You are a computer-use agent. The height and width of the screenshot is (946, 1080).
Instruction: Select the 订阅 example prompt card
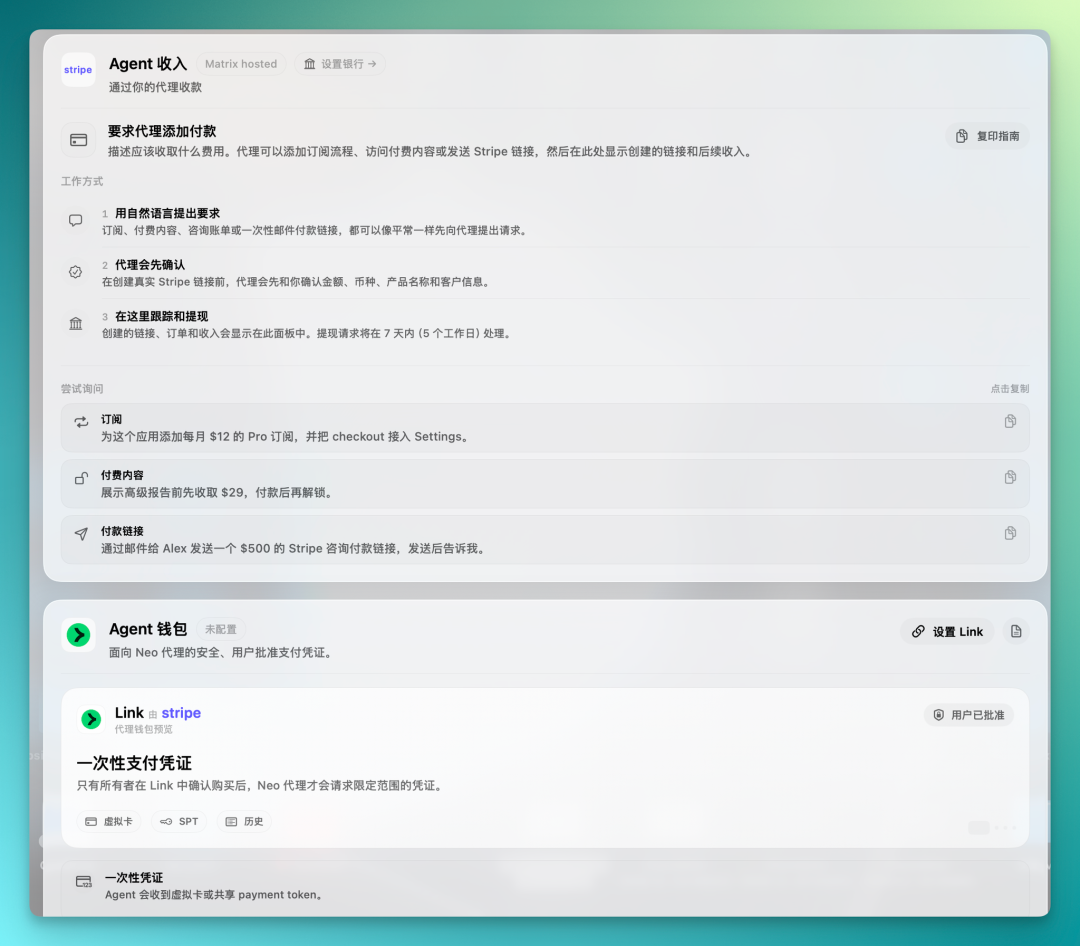tap(545, 428)
